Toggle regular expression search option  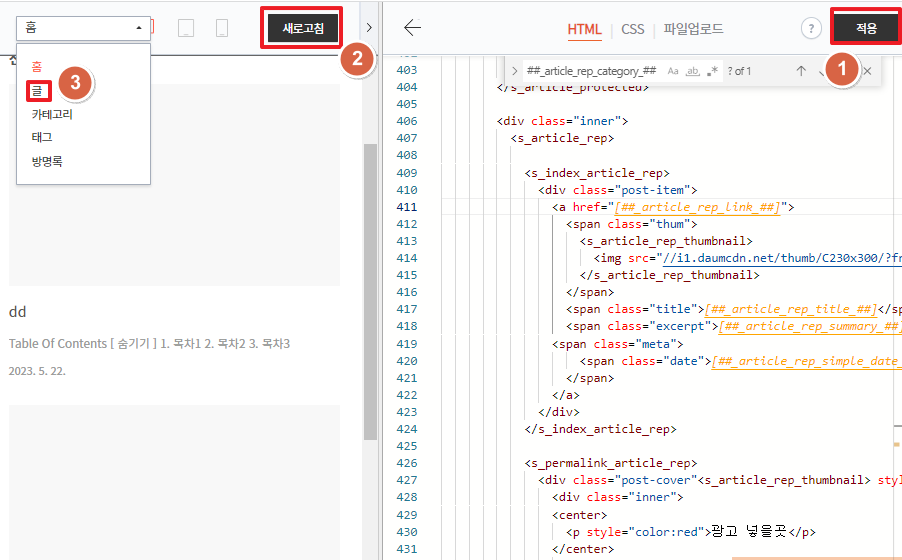click(x=712, y=71)
